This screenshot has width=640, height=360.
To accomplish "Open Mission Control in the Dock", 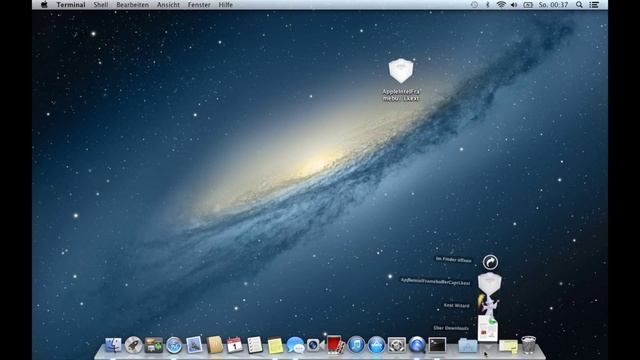I will click(153, 345).
